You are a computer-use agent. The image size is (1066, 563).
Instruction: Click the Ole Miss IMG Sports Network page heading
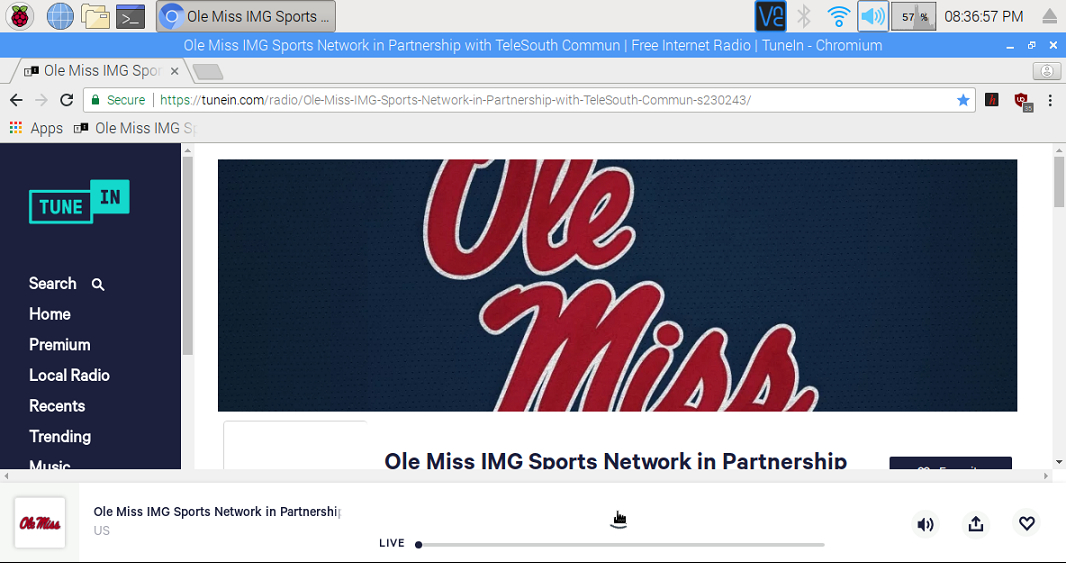pos(615,460)
